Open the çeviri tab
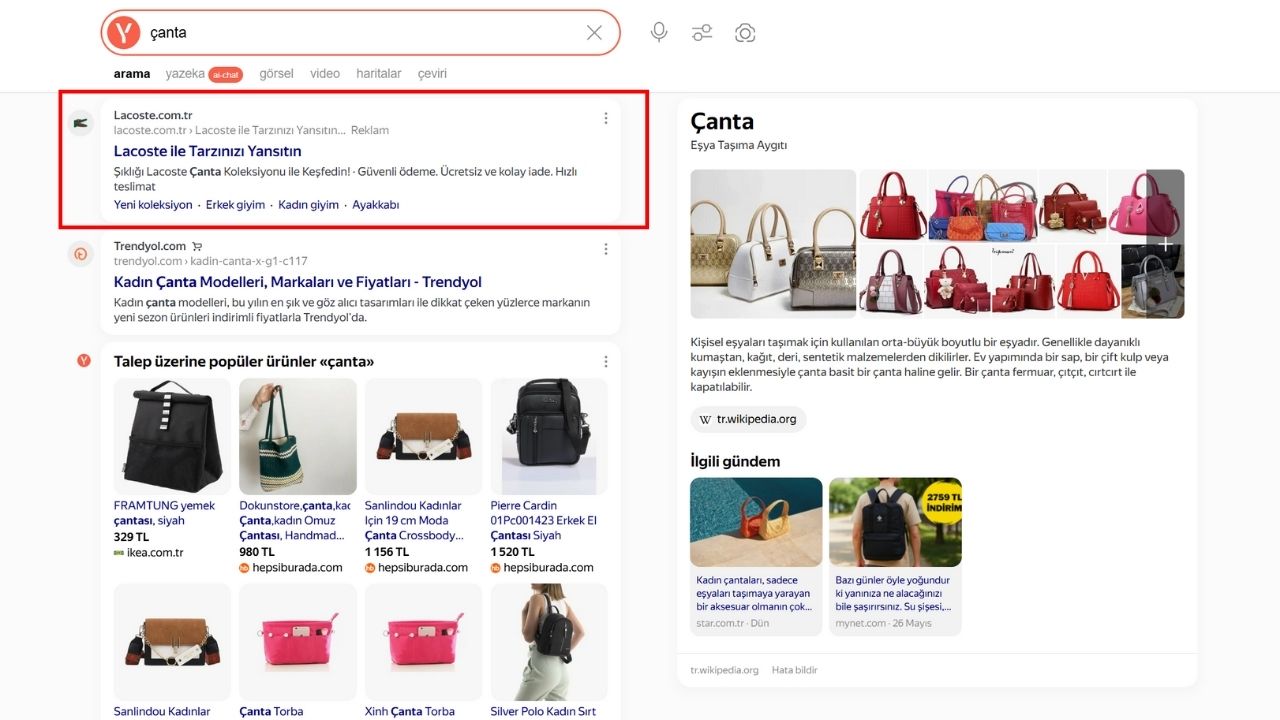This screenshot has width=1280, height=720. (x=432, y=74)
